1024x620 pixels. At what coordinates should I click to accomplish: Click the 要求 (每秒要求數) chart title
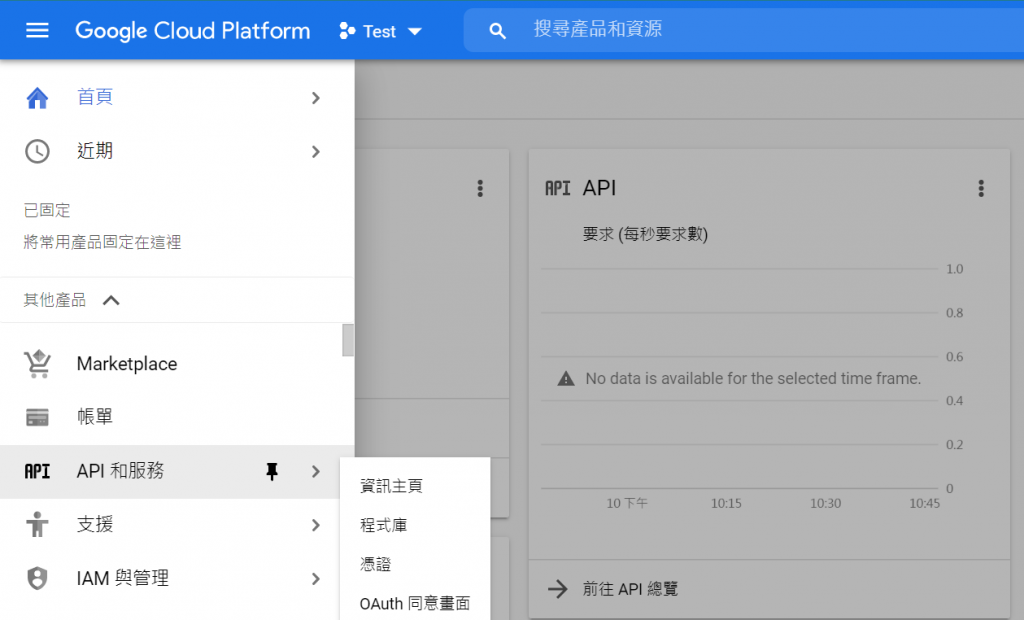coord(645,234)
